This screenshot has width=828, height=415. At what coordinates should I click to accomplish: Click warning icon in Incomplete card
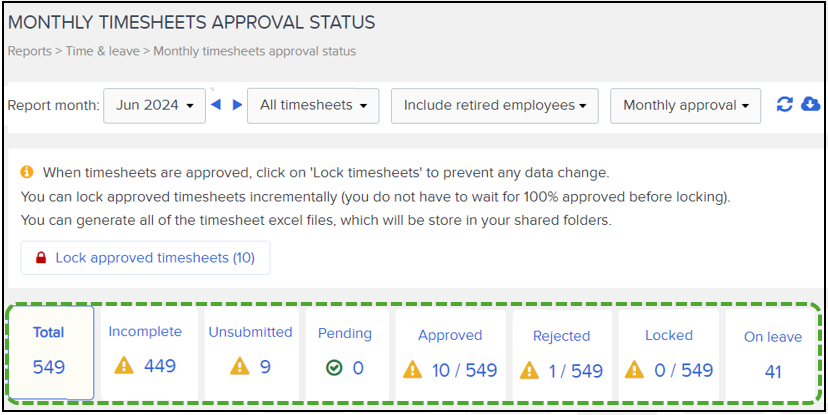coord(126,367)
